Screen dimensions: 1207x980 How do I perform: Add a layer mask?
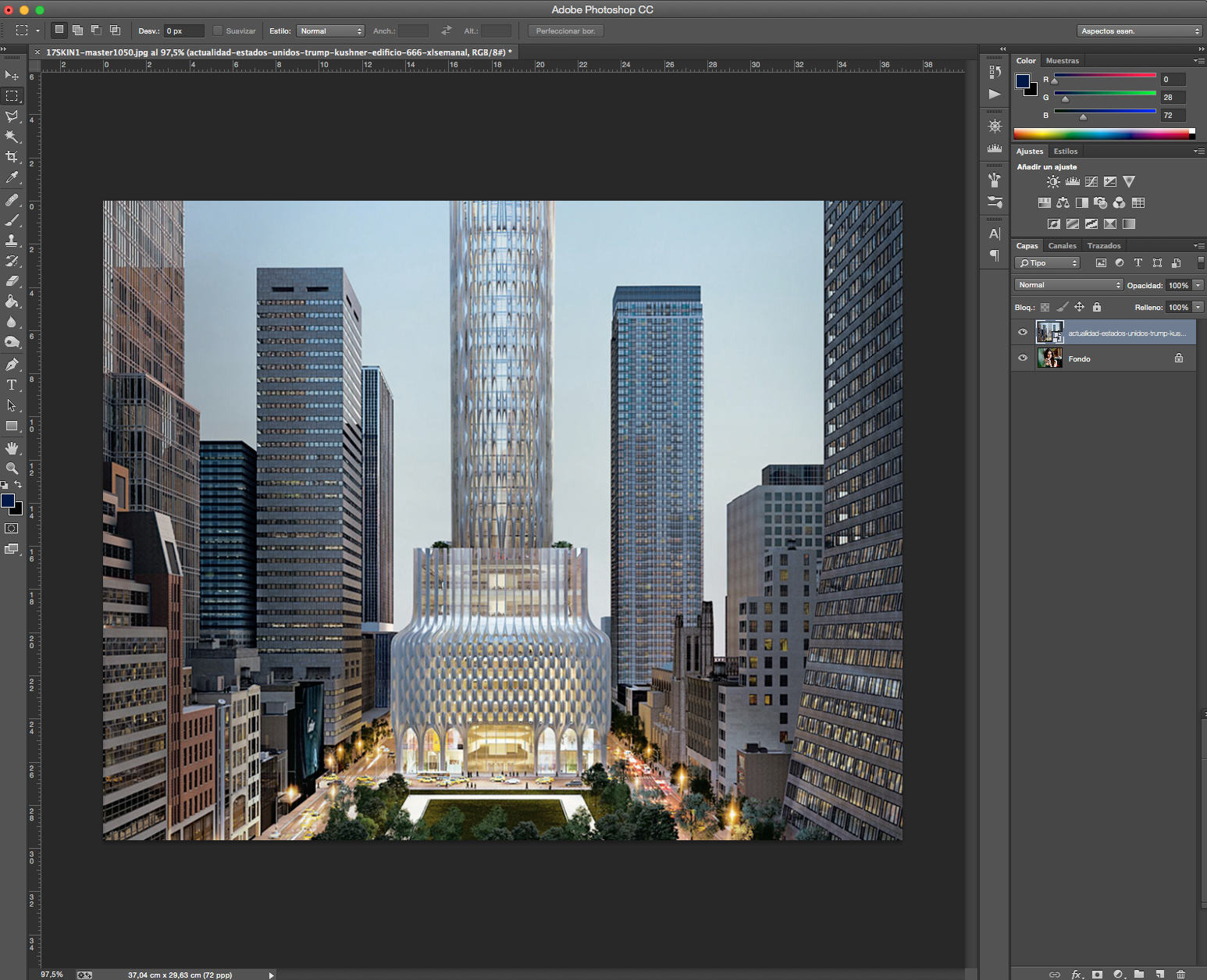click(1098, 974)
